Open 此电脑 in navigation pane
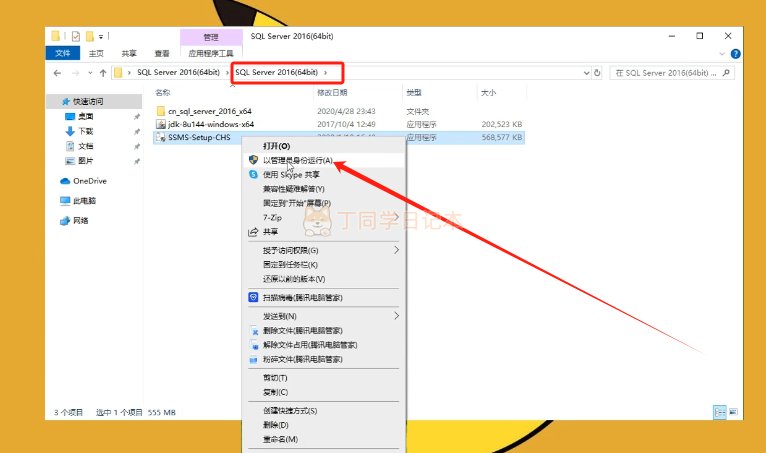This screenshot has height=453, width=766. click(84, 201)
